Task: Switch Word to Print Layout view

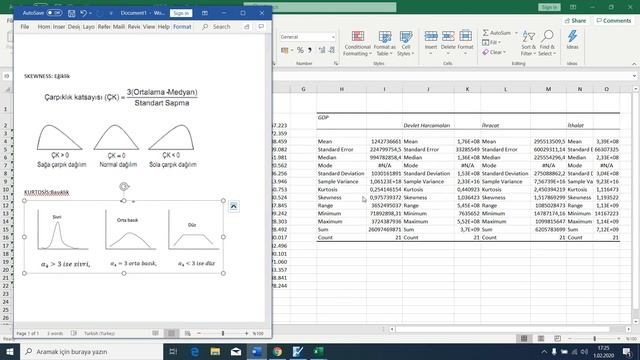Action: point(171,333)
